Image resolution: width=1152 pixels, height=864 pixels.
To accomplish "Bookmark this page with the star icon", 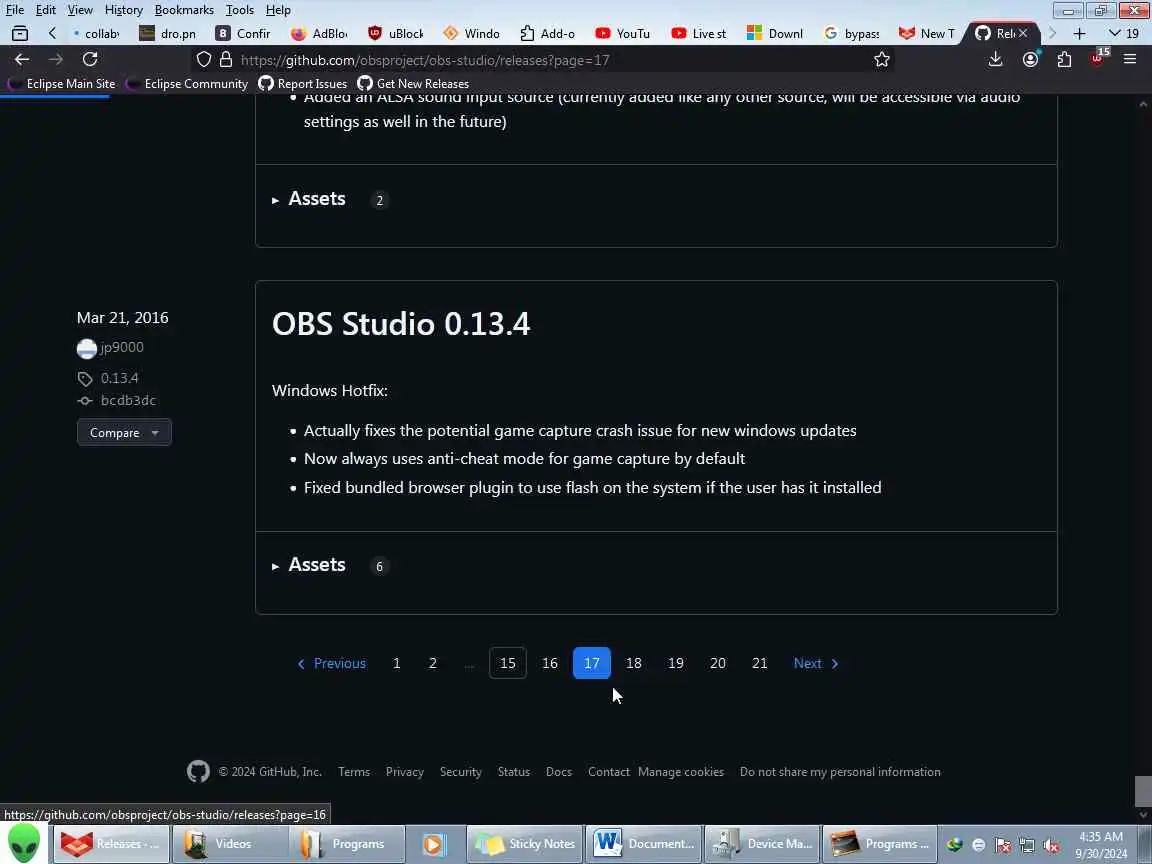I will click(x=882, y=60).
